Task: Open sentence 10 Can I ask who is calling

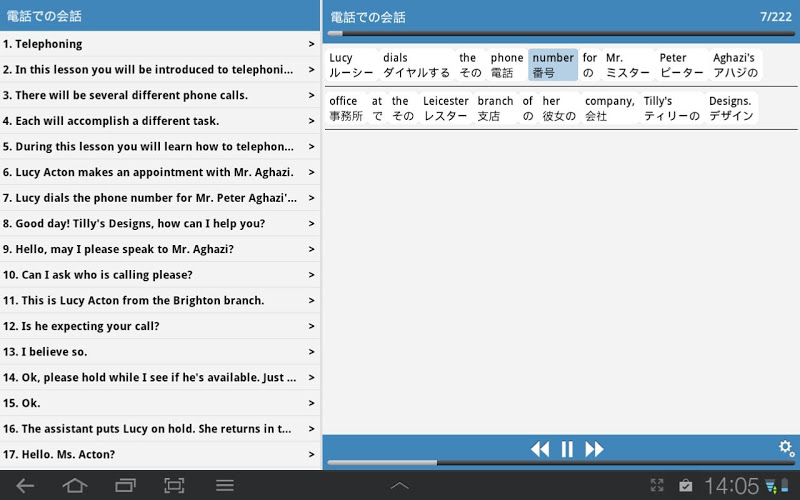Action: coord(160,274)
